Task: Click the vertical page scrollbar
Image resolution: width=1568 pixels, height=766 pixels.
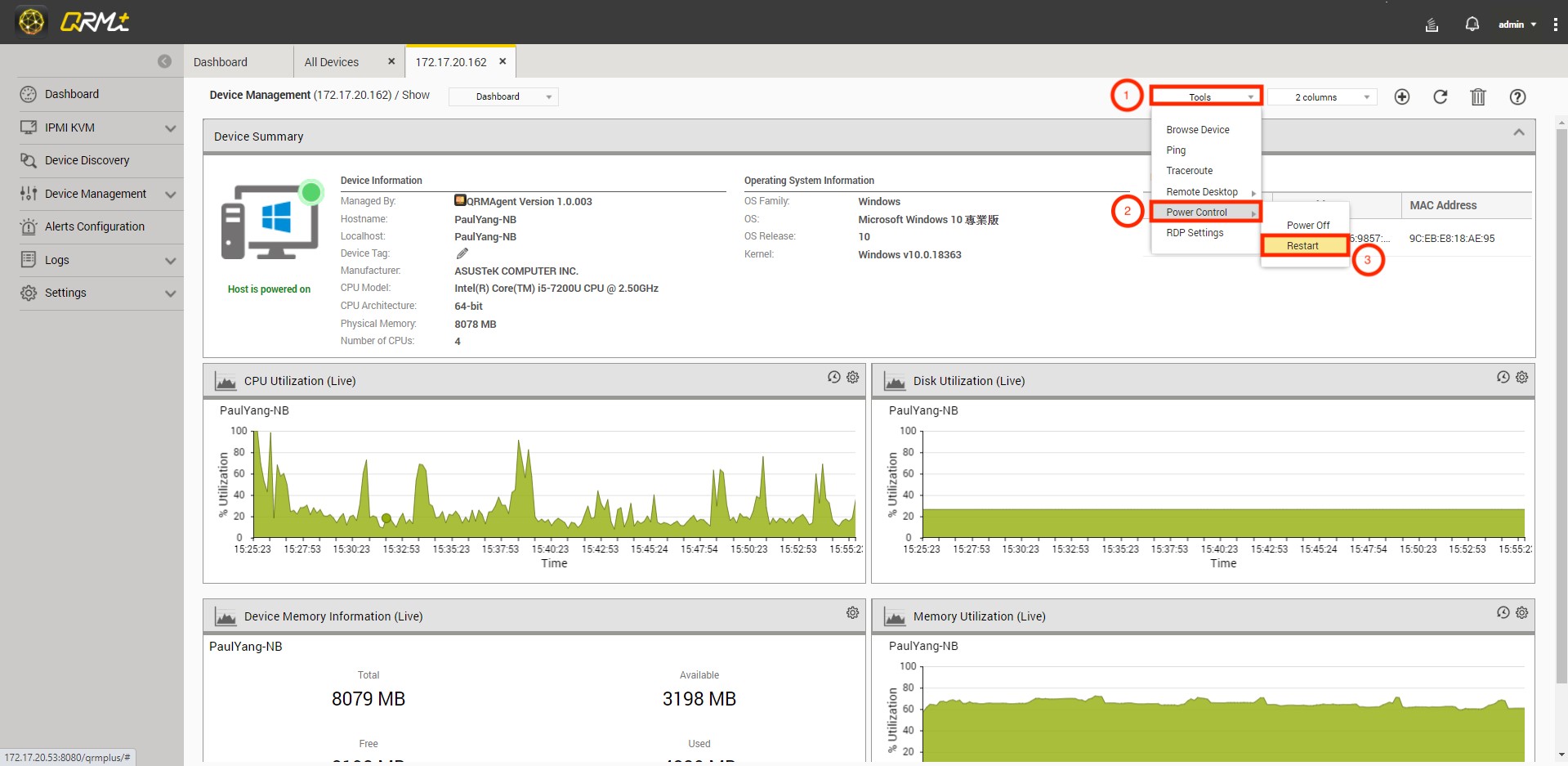Action: [1561, 409]
